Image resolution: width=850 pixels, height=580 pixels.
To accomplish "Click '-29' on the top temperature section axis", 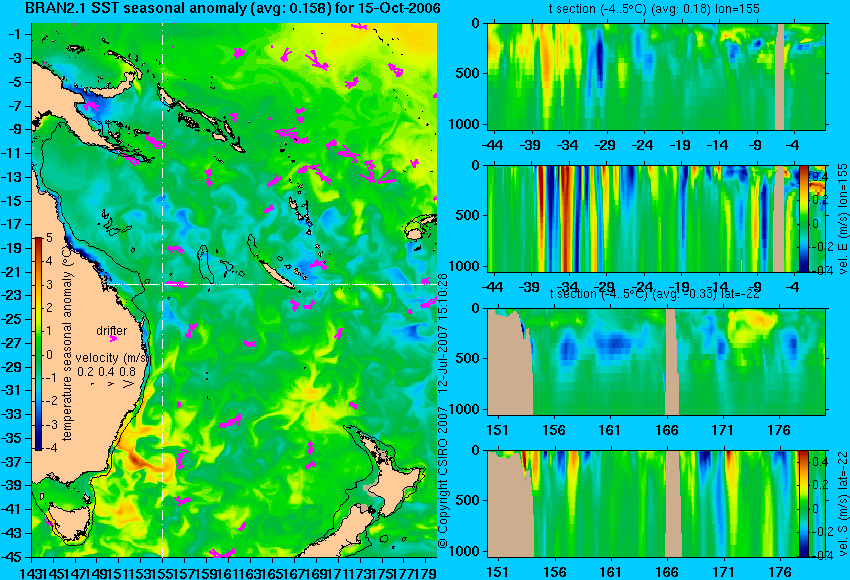I will 605,145.
